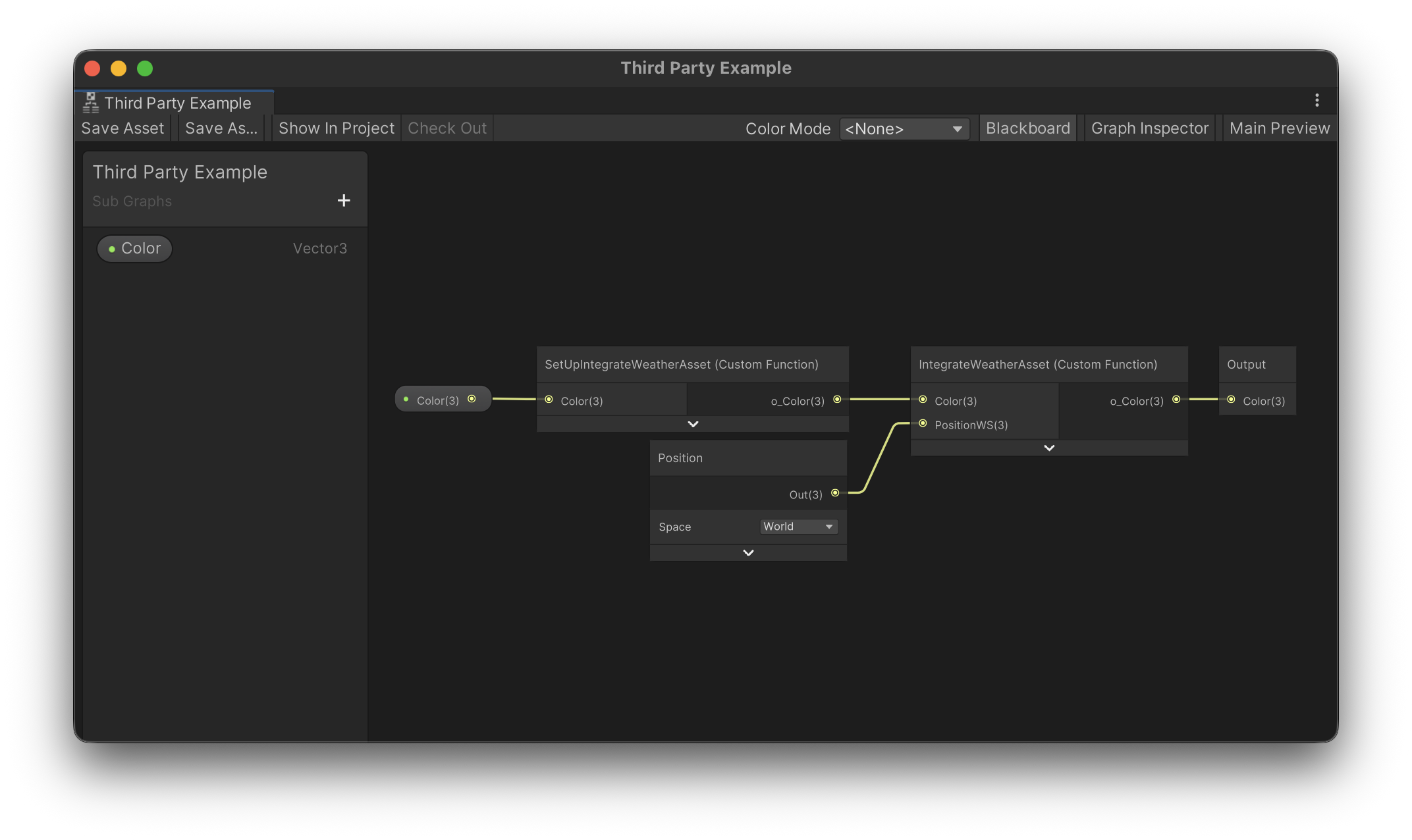The width and height of the screenshot is (1412, 840).
Task: Toggle the Blackboard panel visibility
Action: click(1027, 128)
